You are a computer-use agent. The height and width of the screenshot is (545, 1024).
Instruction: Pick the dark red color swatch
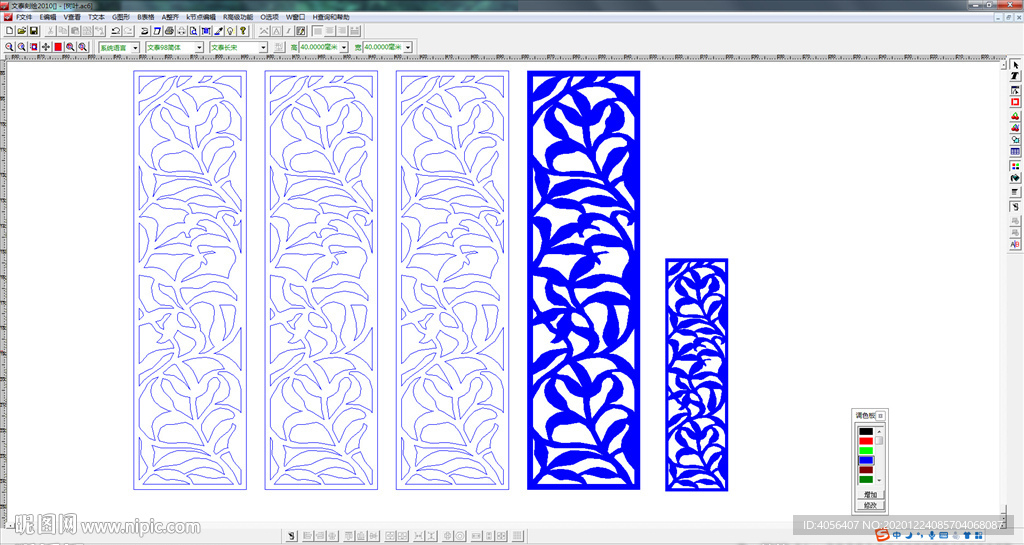point(866,470)
